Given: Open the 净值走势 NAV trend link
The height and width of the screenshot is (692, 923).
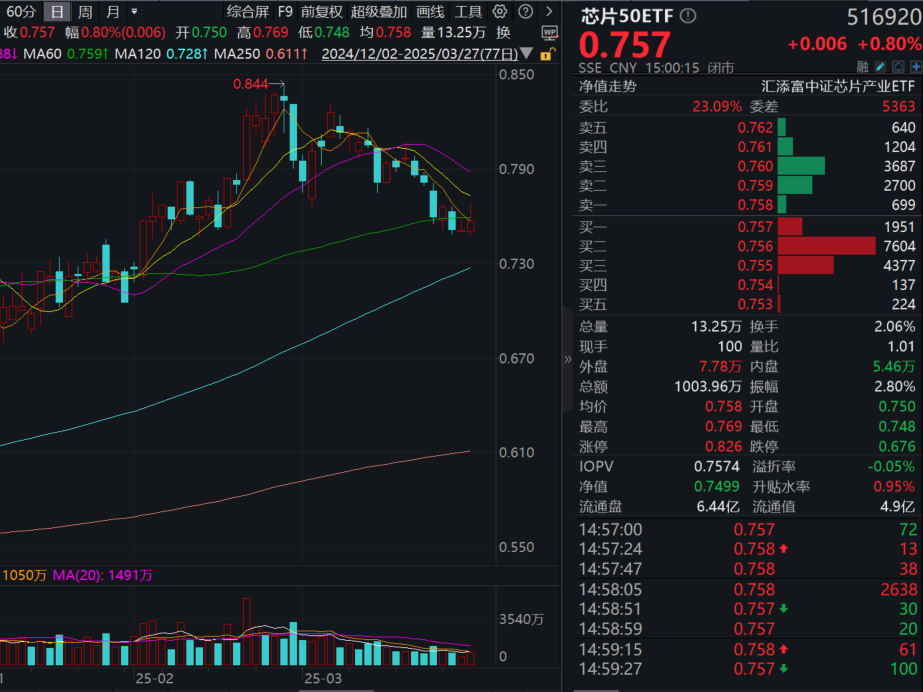Looking at the screenshot, I should tap(607, 86).
